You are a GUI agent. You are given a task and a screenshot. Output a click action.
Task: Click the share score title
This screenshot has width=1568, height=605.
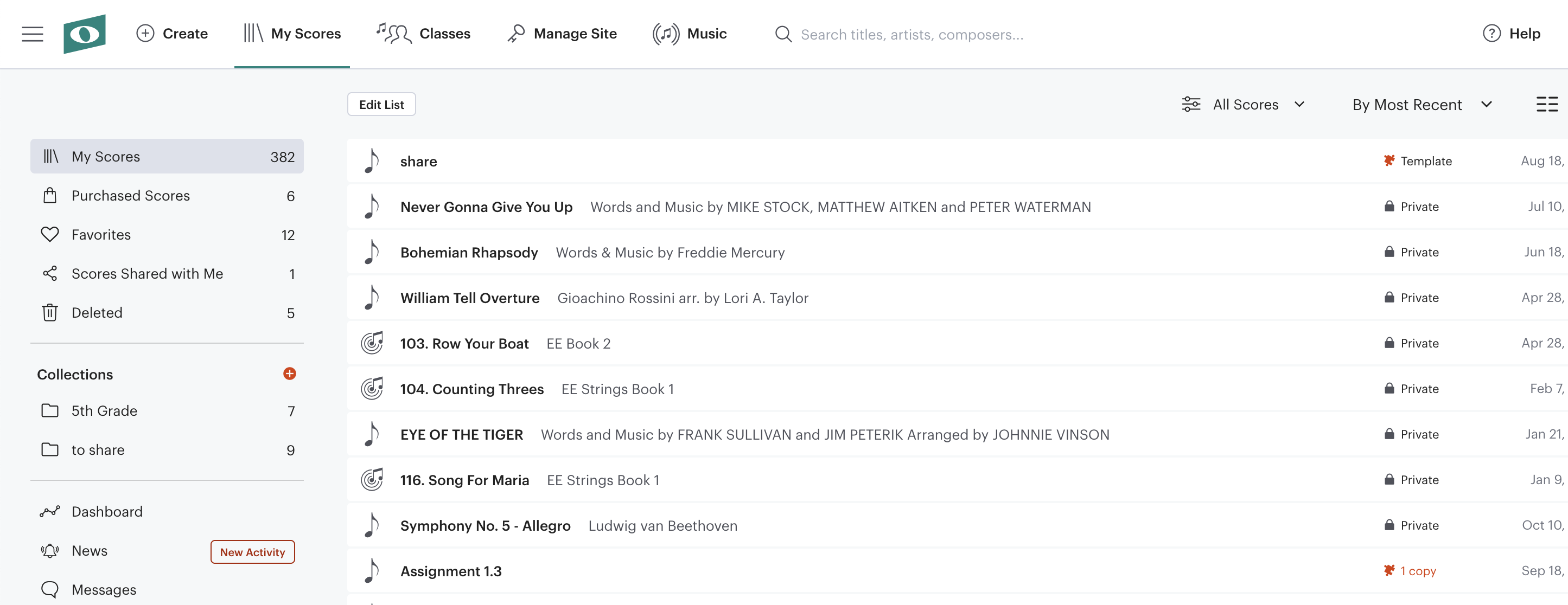418,161
